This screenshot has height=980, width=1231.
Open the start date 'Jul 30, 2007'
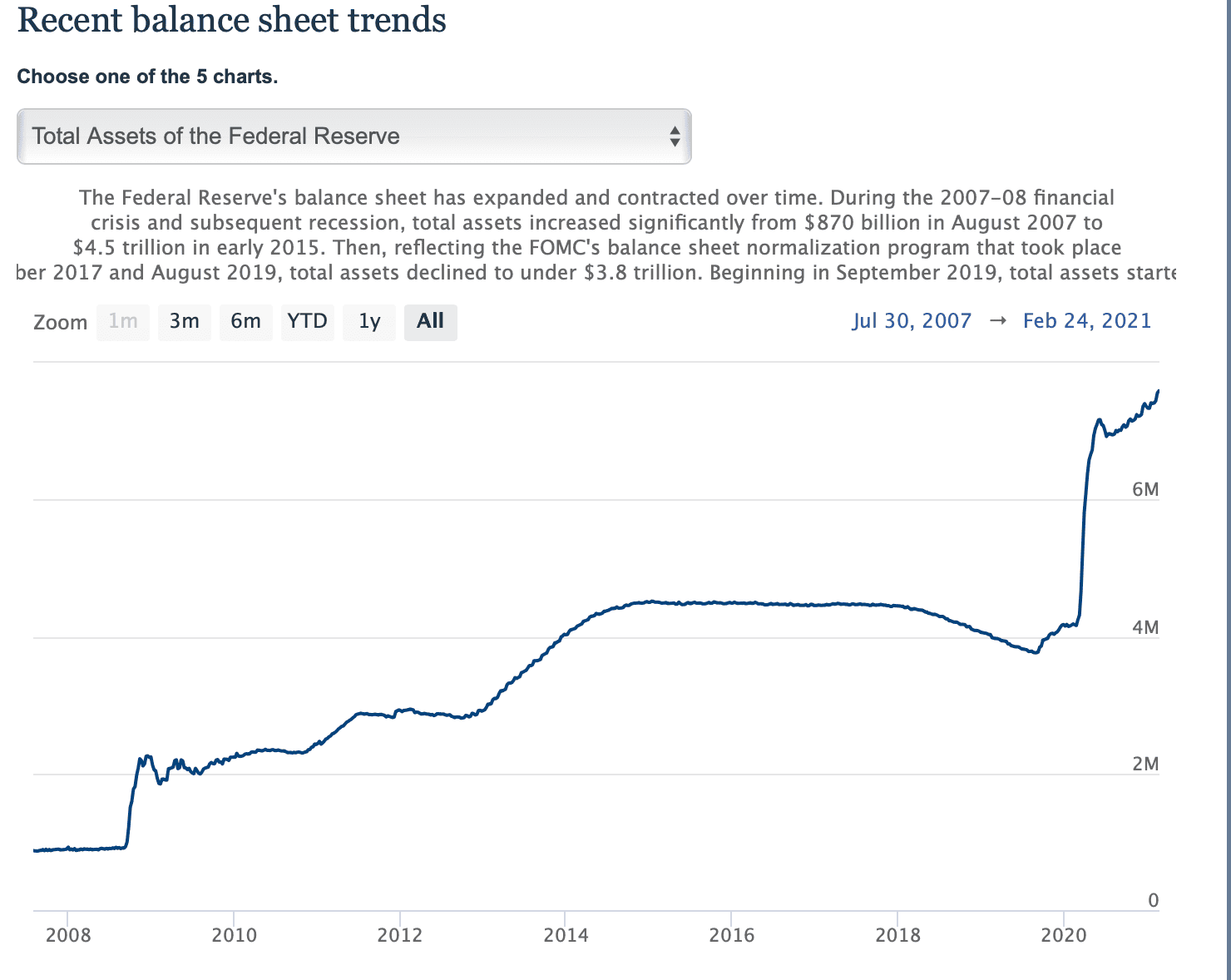click(x=912, y=320)
